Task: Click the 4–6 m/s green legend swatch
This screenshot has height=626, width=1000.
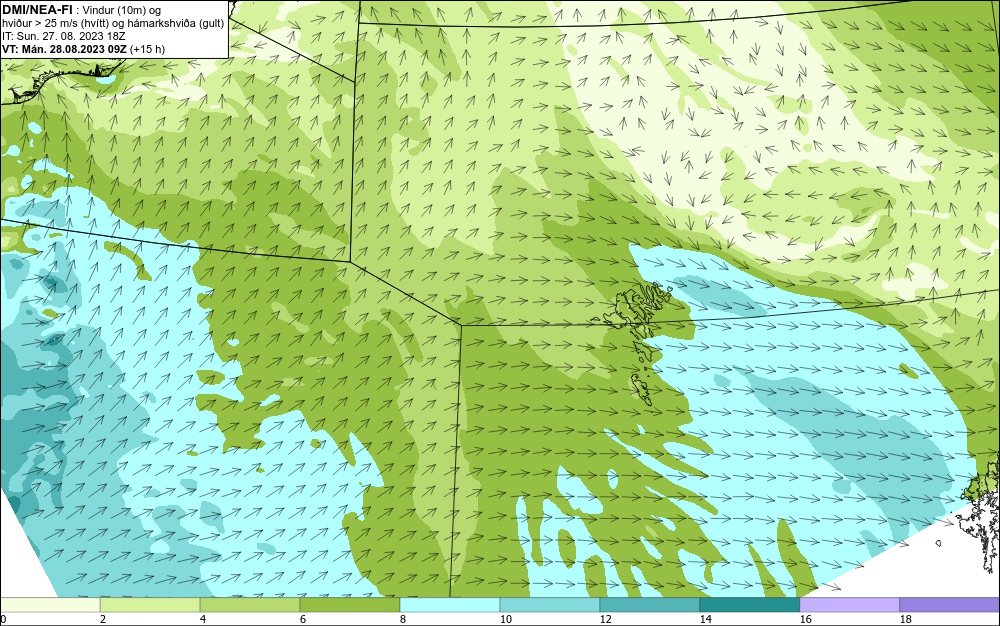Action: [250, 605]
